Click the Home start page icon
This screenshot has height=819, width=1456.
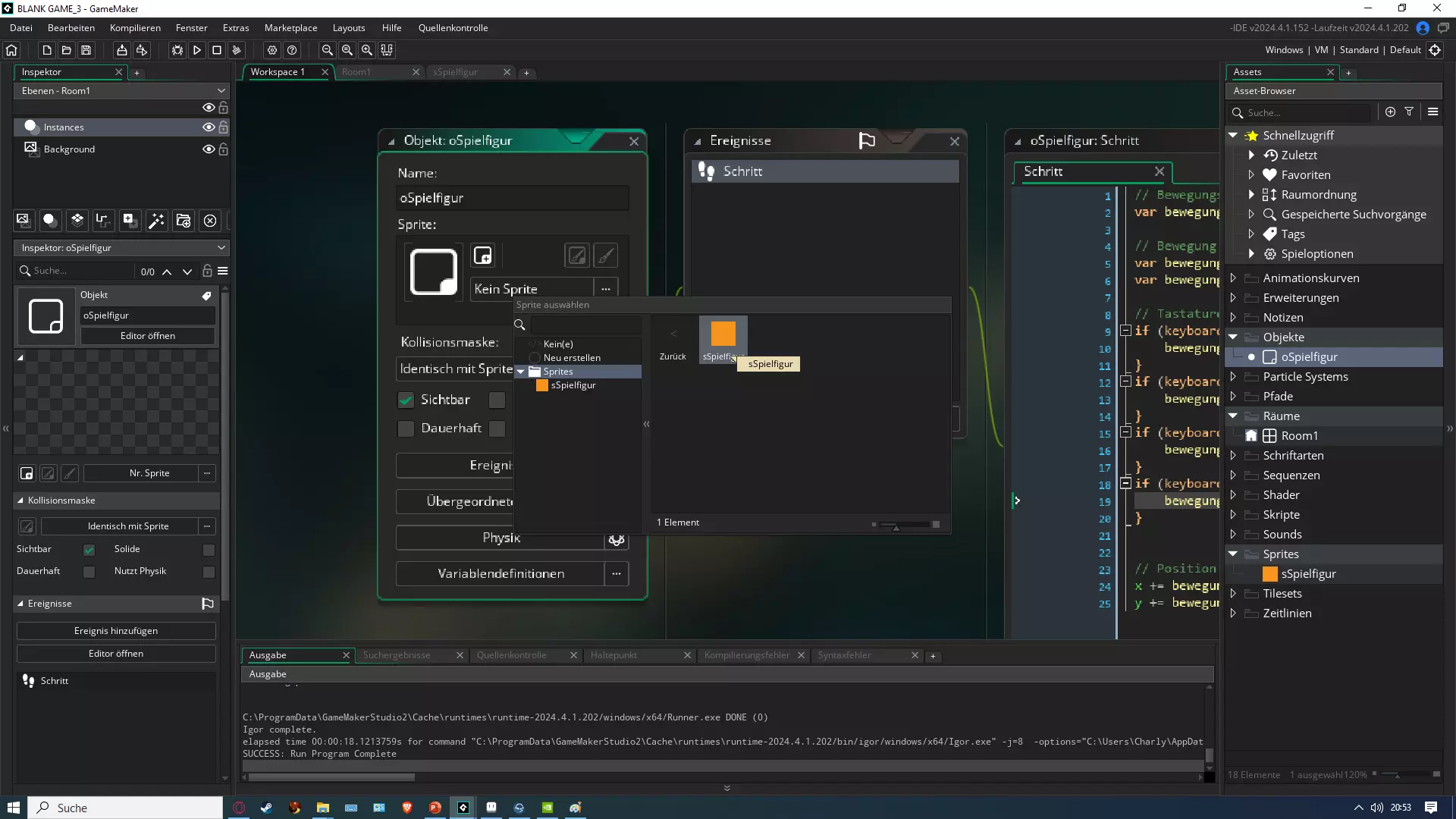11,50
